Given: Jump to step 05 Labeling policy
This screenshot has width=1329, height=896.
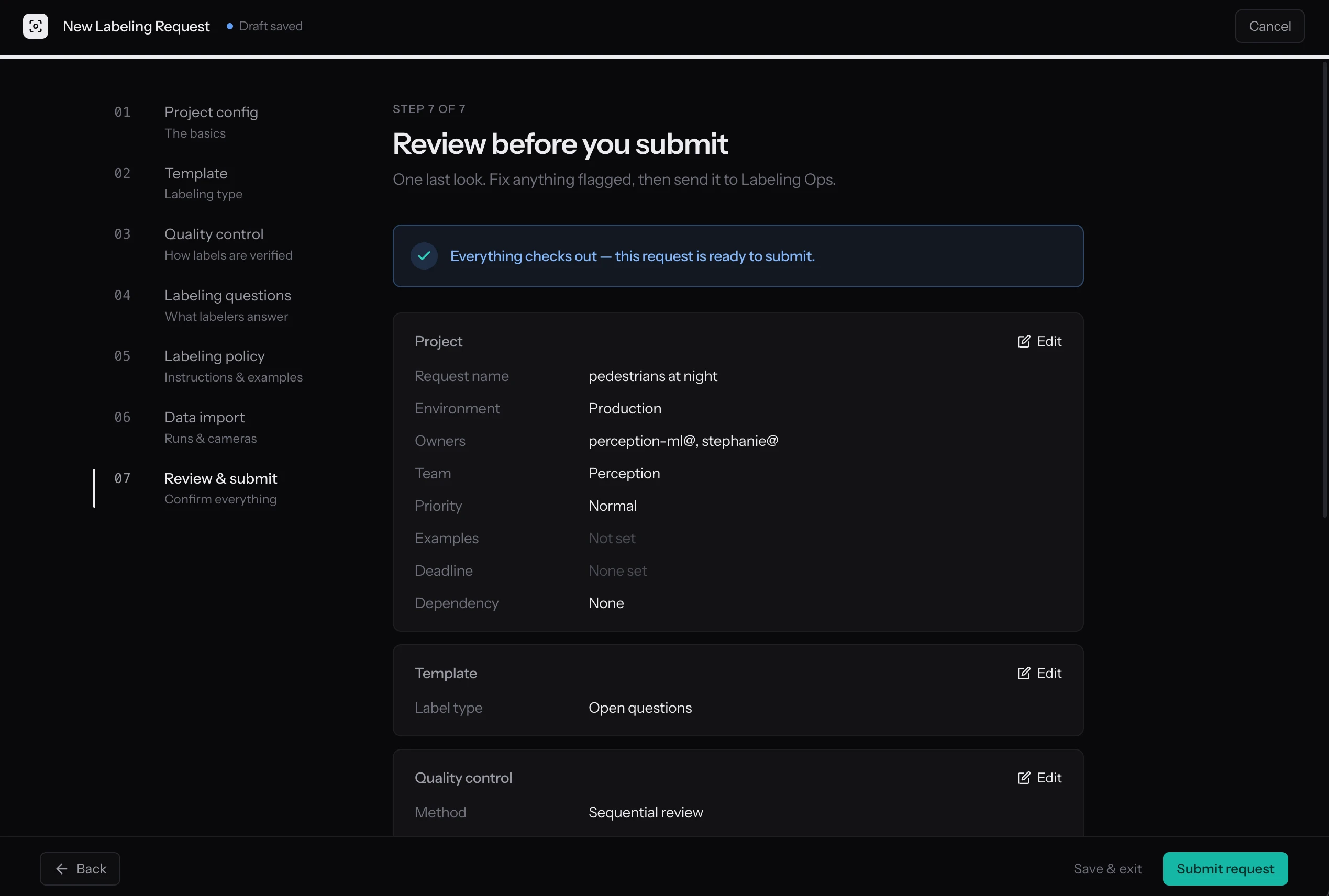Looking at the screenshot, I should pyautogui.click(x=212, y=366).
